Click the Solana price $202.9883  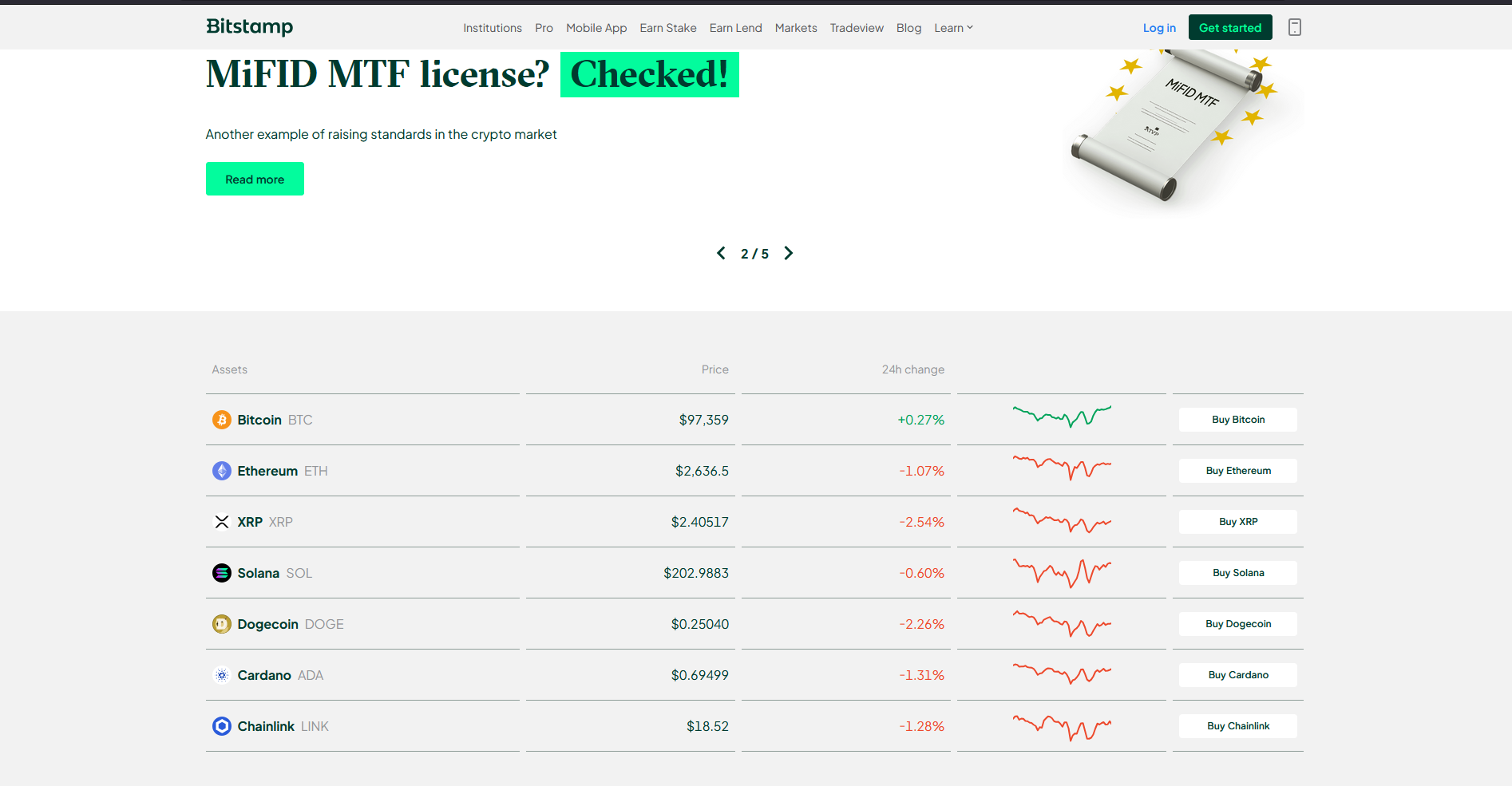[696, 573]
